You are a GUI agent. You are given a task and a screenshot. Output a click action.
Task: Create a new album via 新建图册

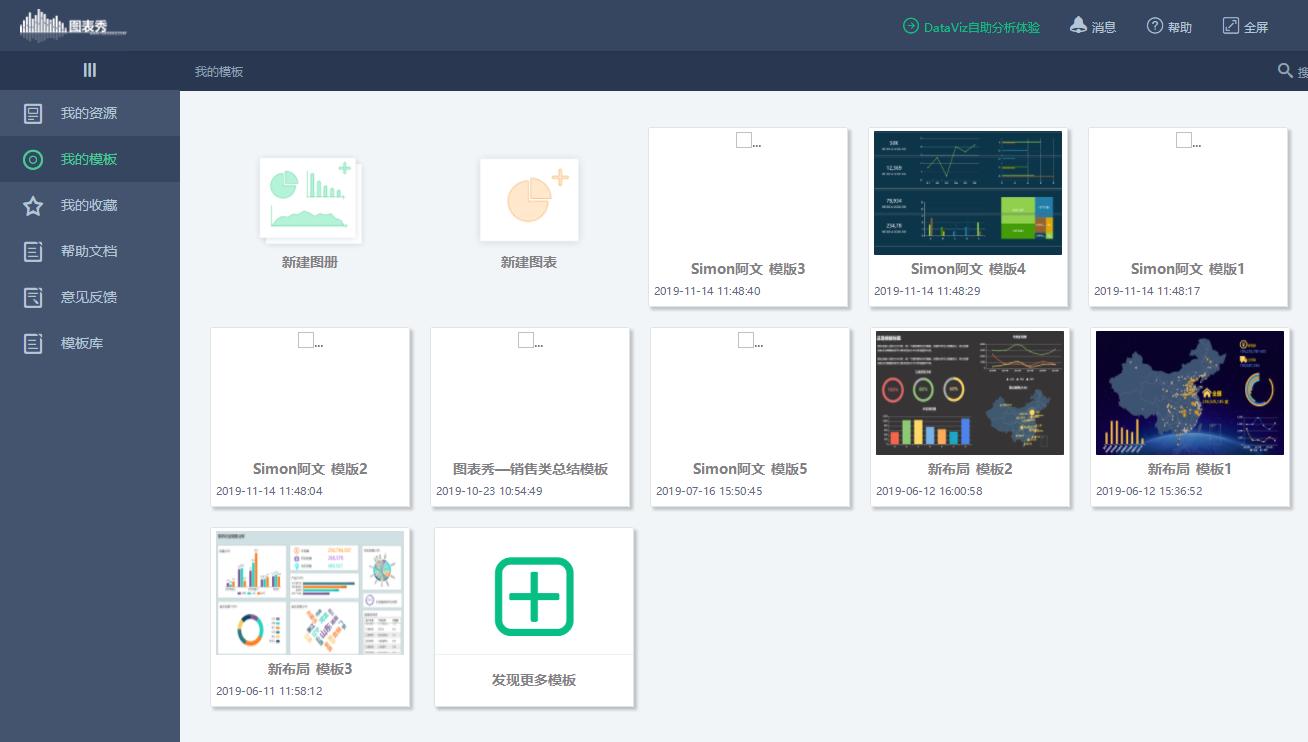pos(309,200)
